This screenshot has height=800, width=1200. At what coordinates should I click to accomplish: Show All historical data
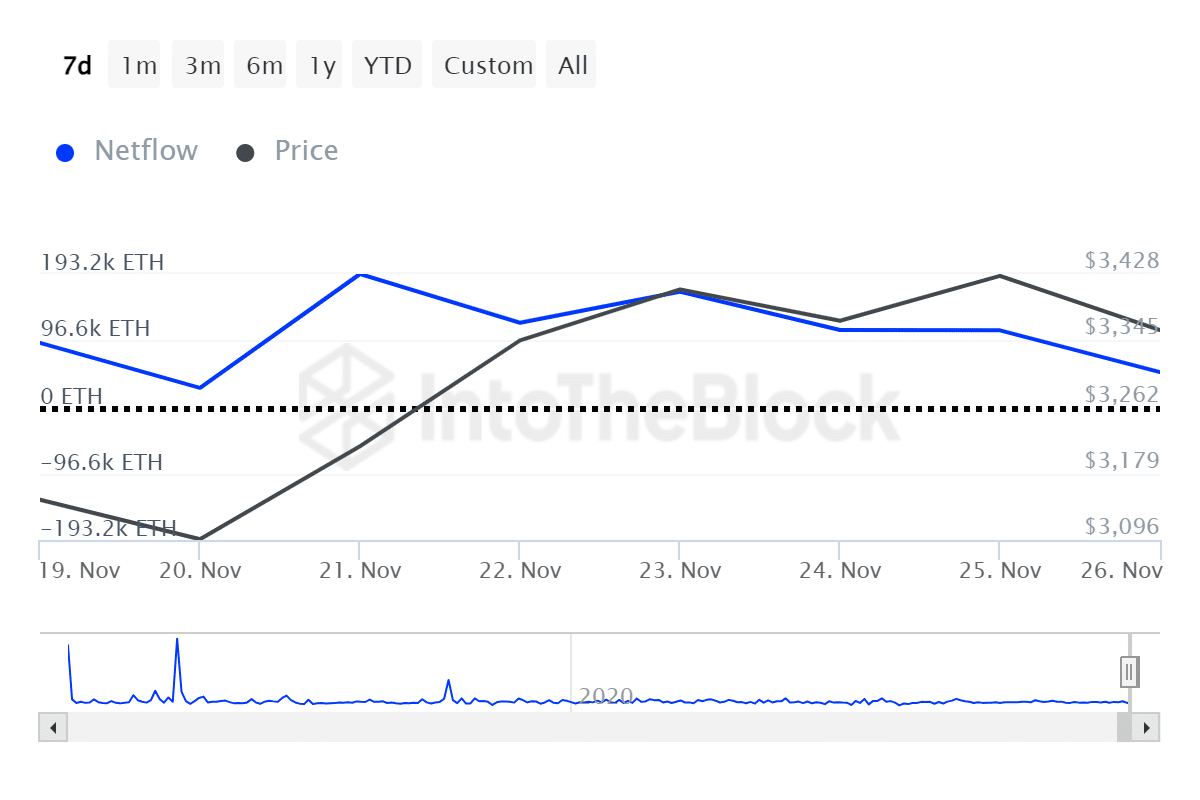pos(573,66)
